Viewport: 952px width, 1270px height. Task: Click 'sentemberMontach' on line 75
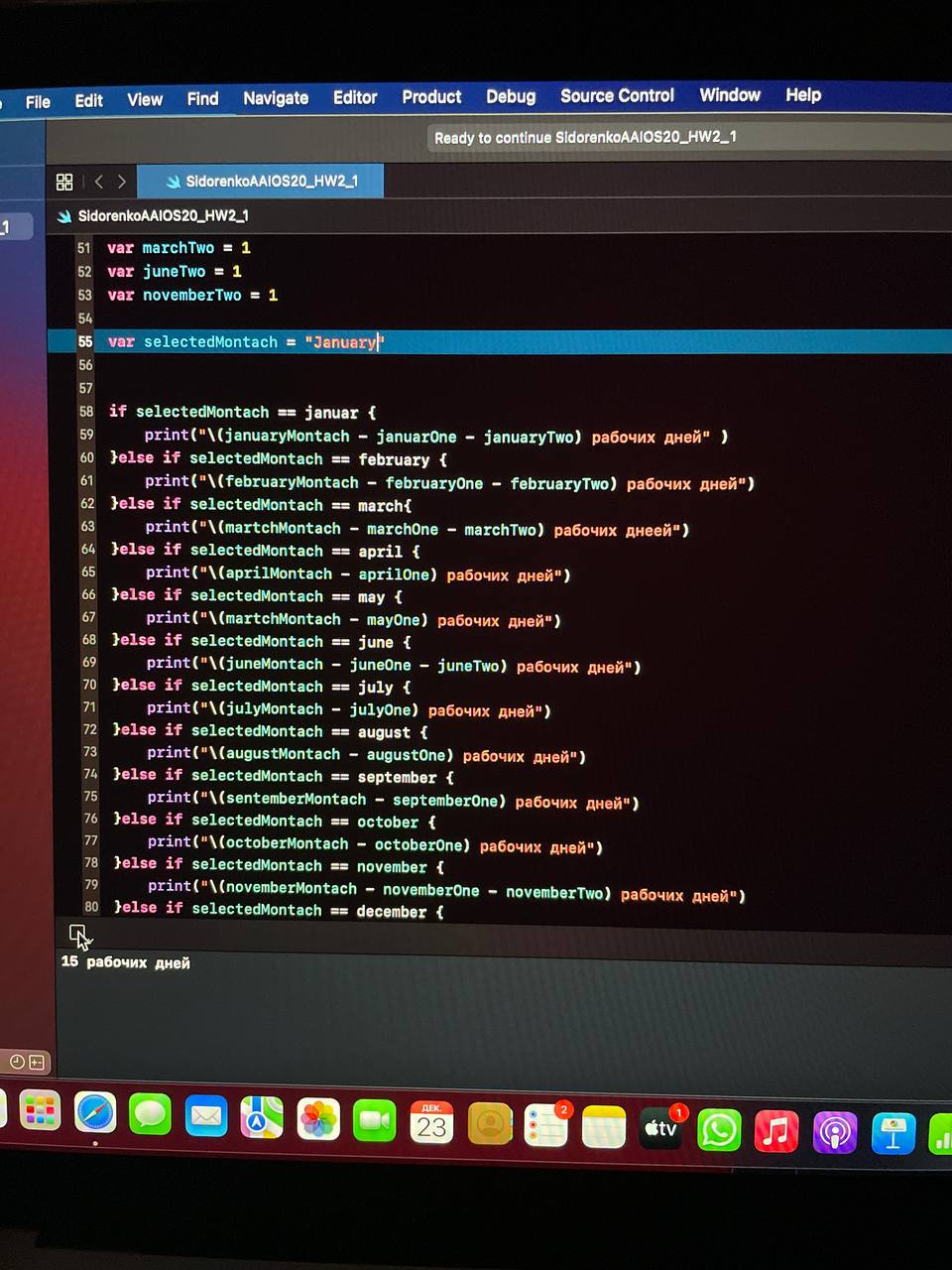297,799
